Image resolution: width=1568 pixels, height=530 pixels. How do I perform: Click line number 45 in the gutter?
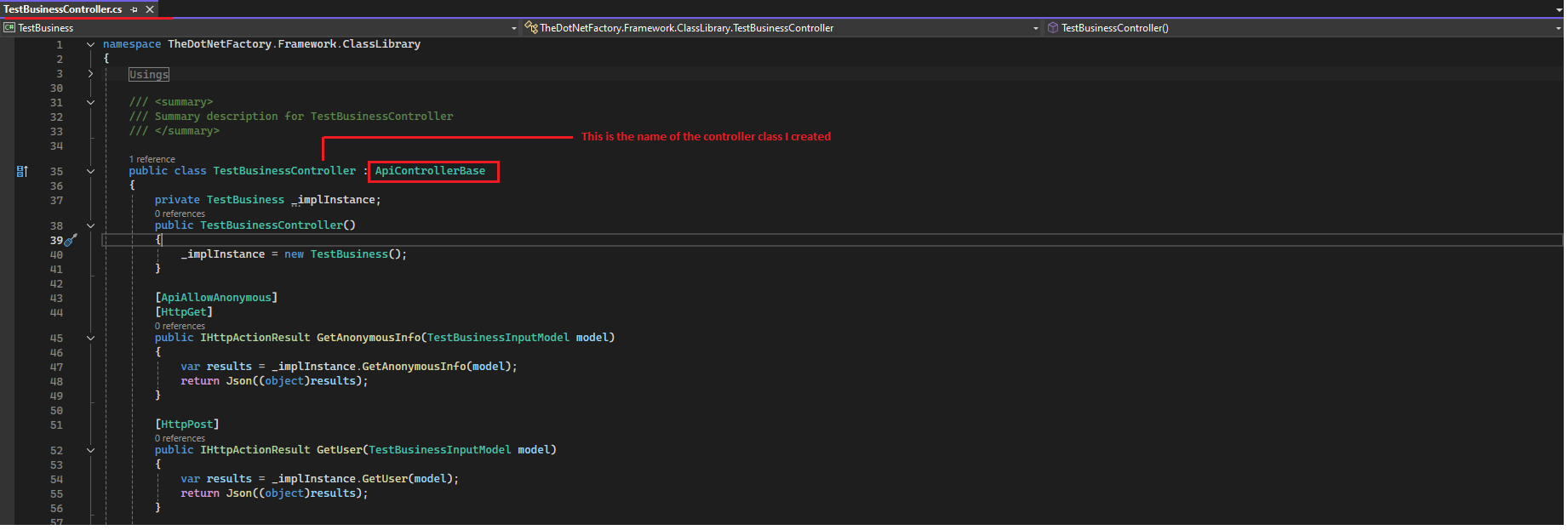[56, 339]
